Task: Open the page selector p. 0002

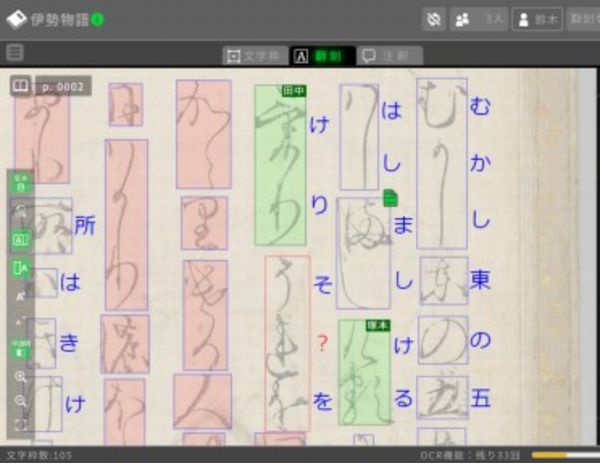Action: (x=62, y=87)
